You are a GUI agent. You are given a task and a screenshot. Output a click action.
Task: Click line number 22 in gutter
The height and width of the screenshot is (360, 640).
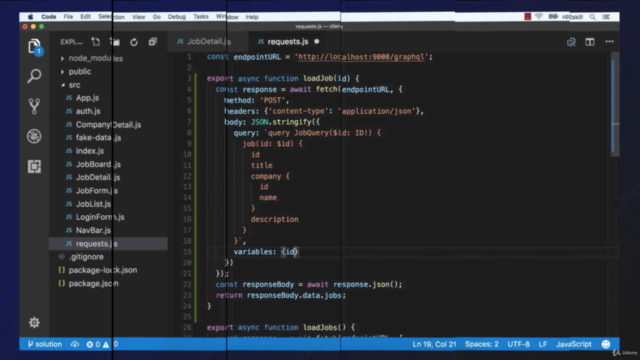[x=187, y=284]
